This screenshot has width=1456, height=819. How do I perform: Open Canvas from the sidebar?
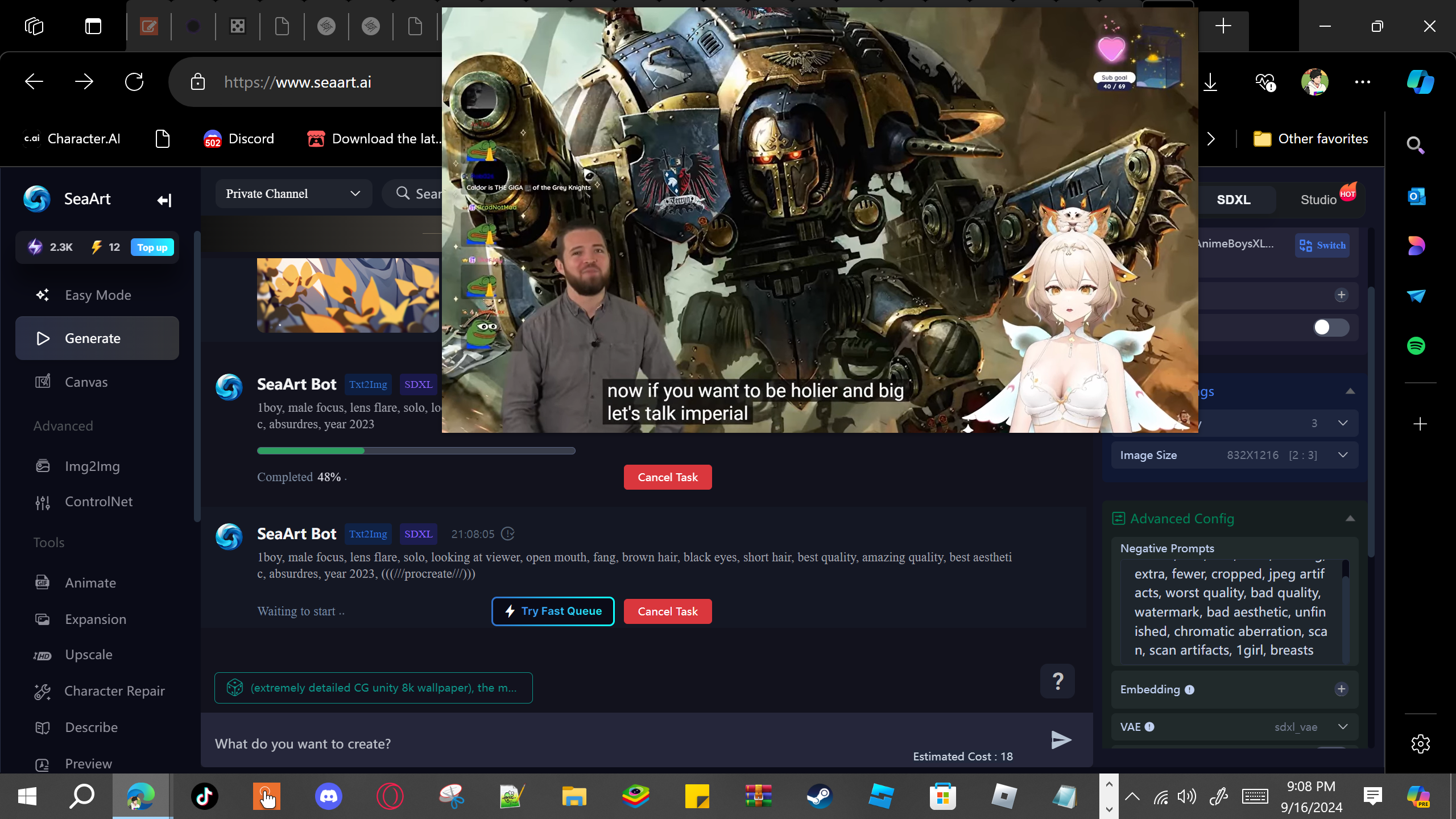(x=97, y=382)
